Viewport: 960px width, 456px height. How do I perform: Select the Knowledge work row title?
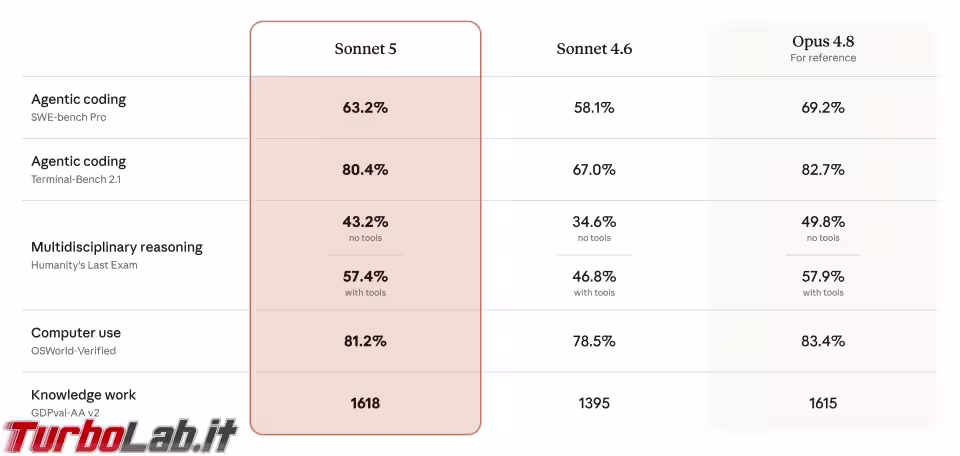click(x=83, y=395)
